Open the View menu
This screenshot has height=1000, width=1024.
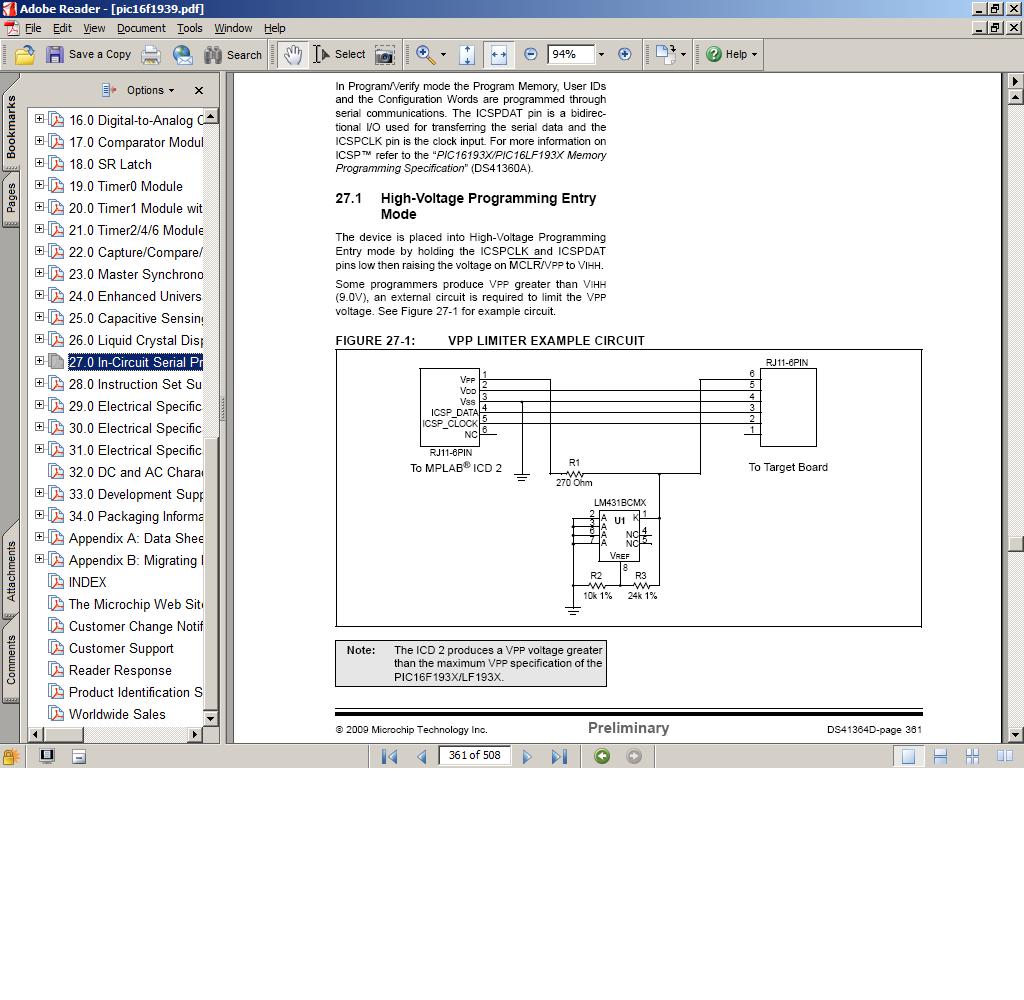[94, 28]
